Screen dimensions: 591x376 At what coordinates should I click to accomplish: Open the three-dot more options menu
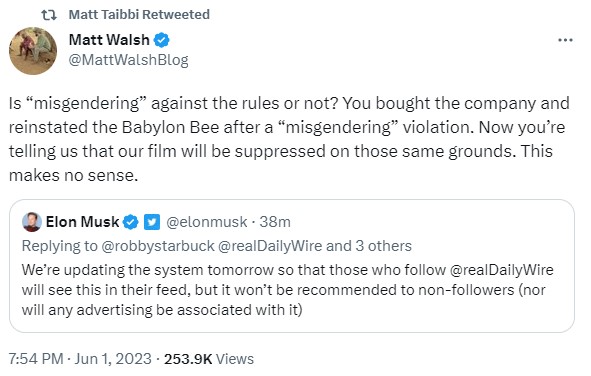pos(565,40)
